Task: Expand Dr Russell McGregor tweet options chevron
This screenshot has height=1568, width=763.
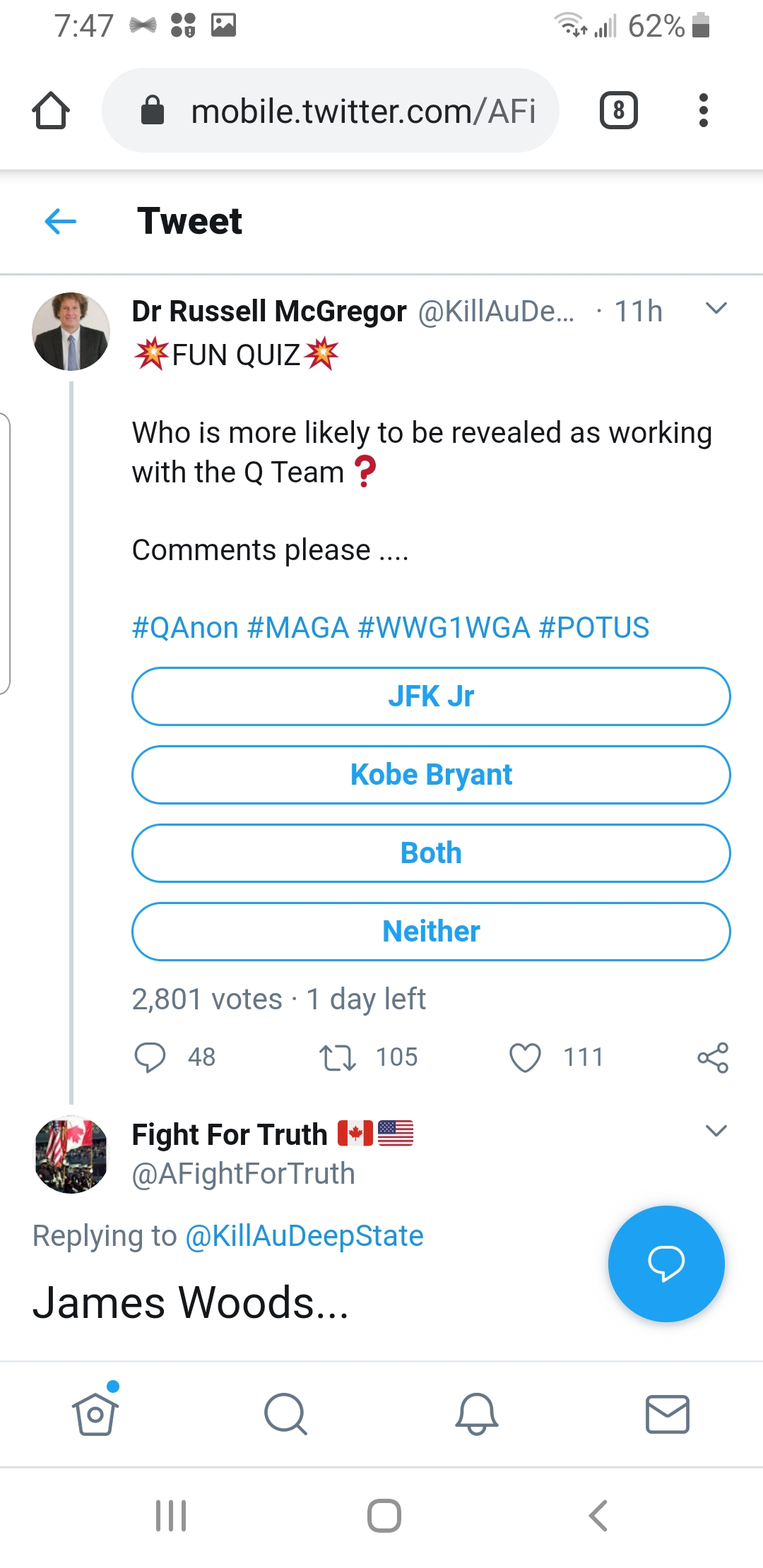Action: 716,309
